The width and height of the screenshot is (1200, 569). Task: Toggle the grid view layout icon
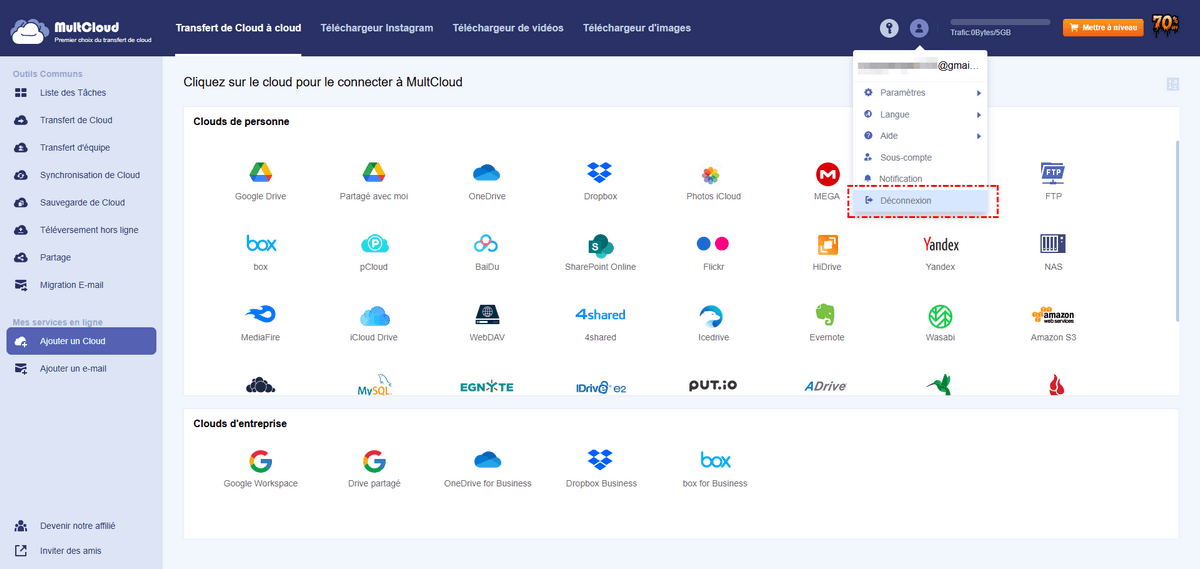(x=1172, y=85)
